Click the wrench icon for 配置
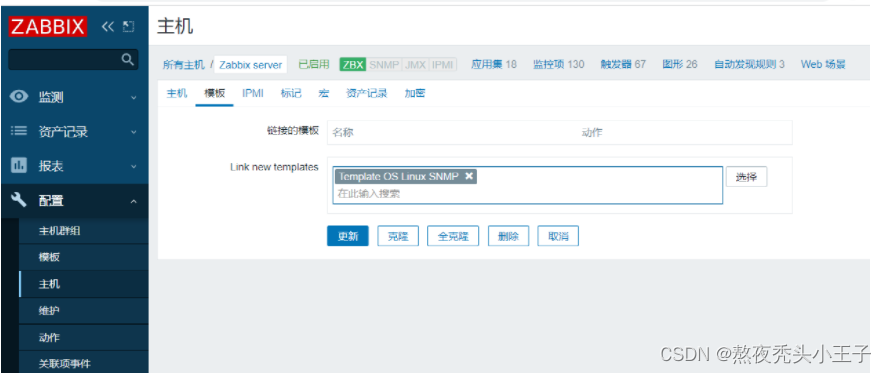 pos(19,199)
